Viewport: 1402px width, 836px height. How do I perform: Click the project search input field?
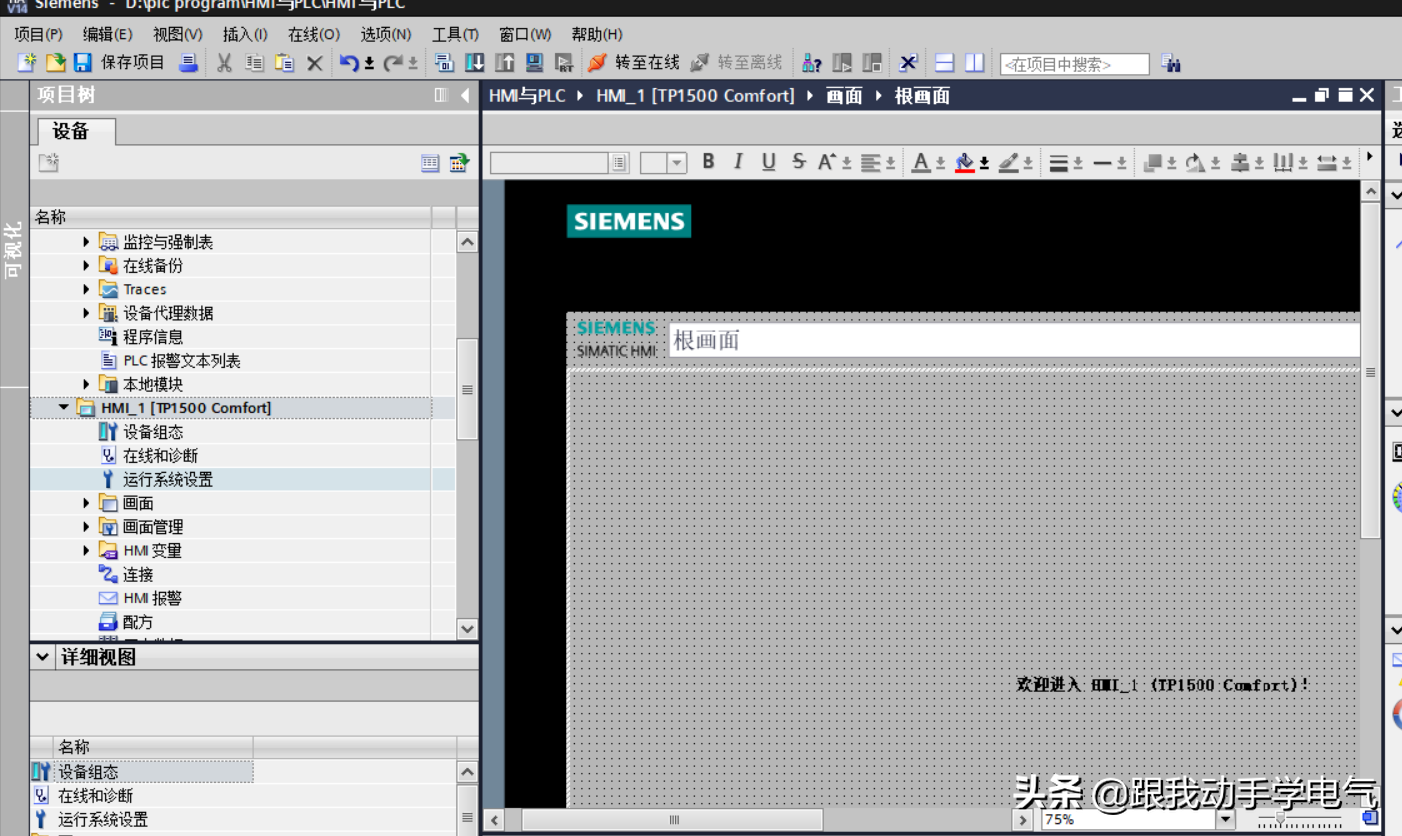1074,64
